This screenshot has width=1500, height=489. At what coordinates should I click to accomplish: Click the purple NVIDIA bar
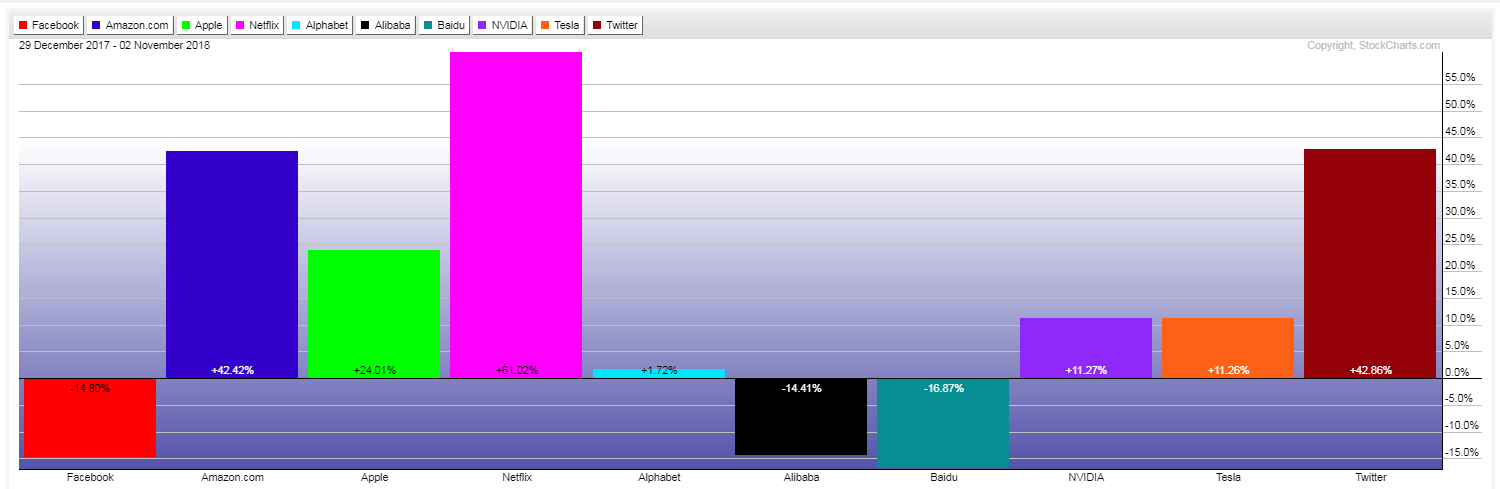1086,348
